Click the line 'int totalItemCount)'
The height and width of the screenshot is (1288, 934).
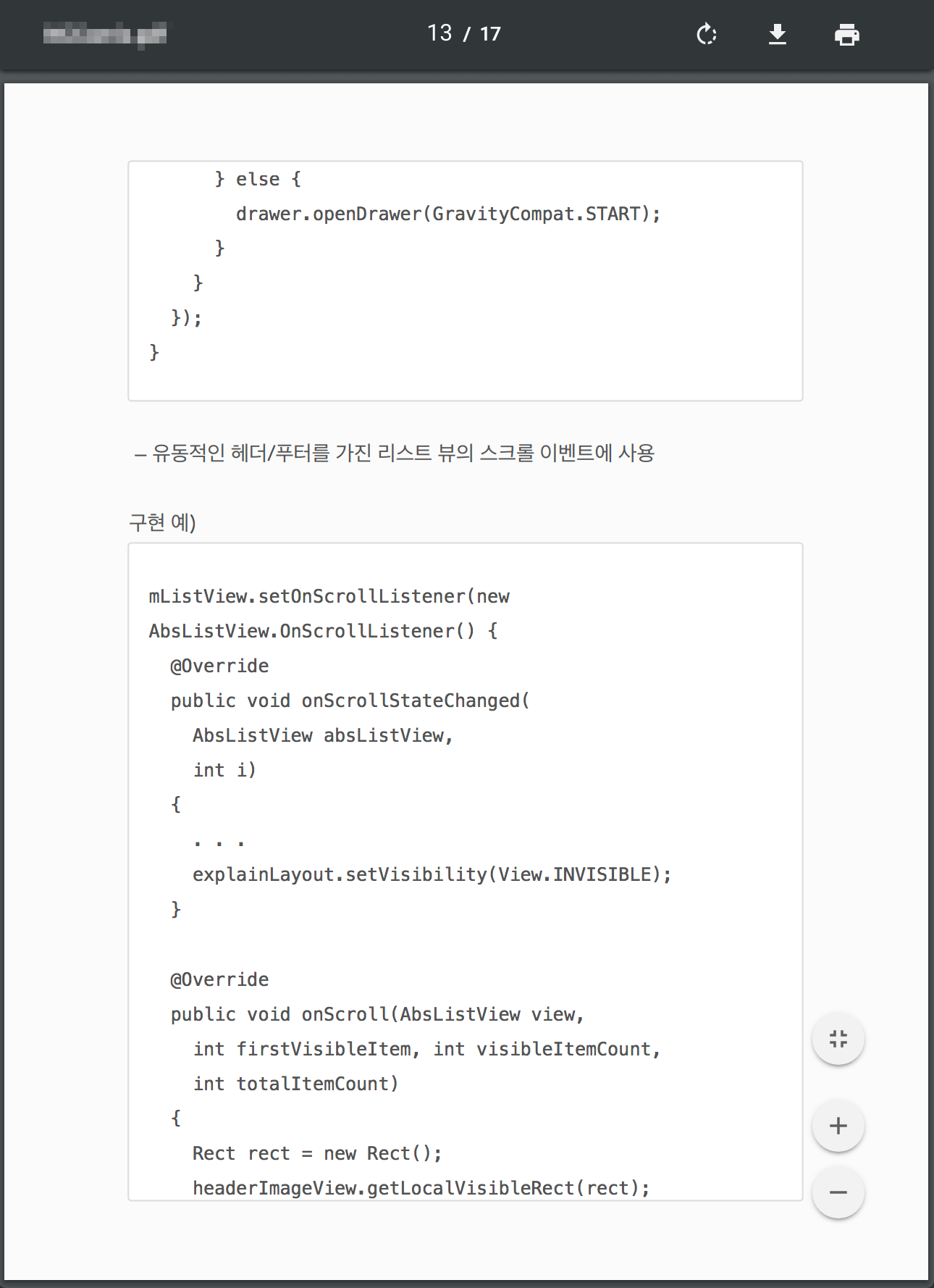[296, 1084]
